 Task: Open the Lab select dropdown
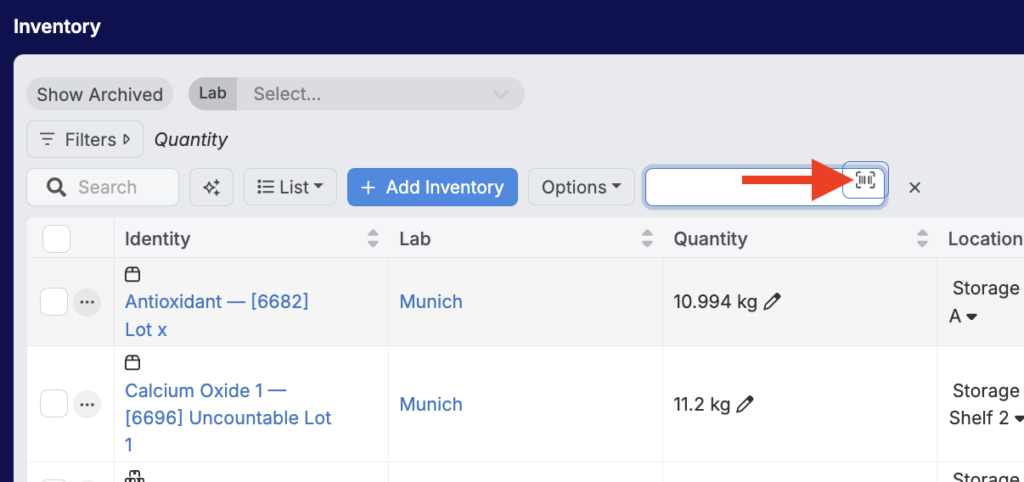[x=380, y=94]
